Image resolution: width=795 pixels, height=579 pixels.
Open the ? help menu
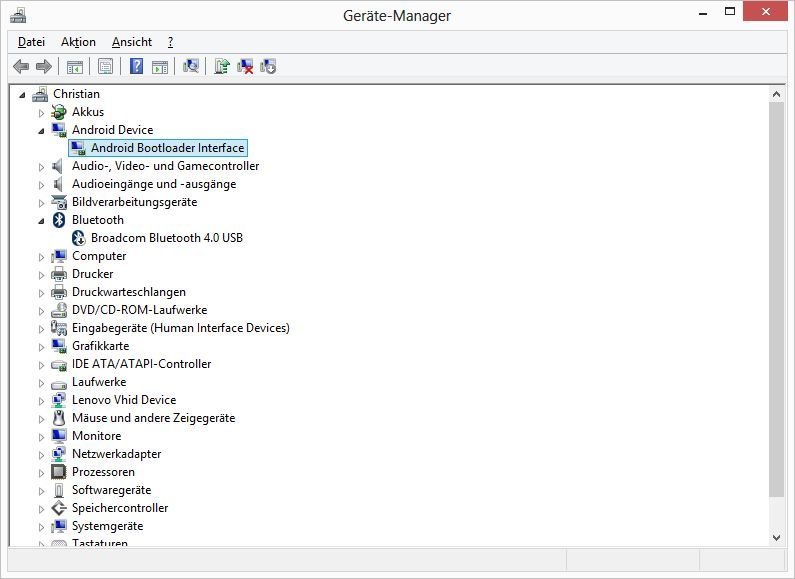click(x=170, y=42)
